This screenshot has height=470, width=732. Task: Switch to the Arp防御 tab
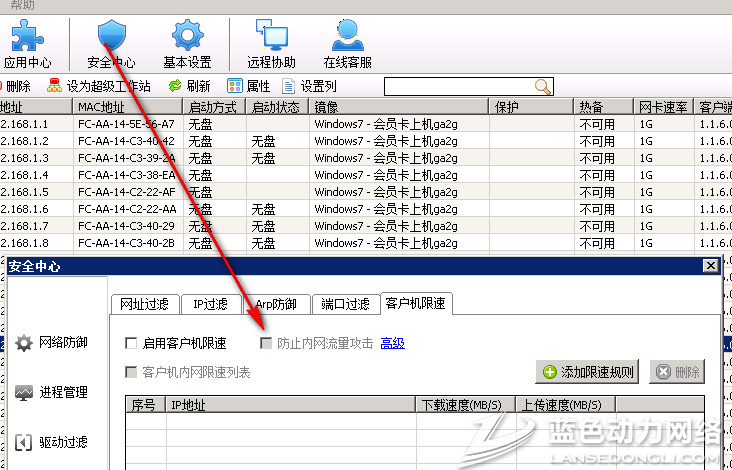click(275, 304)
